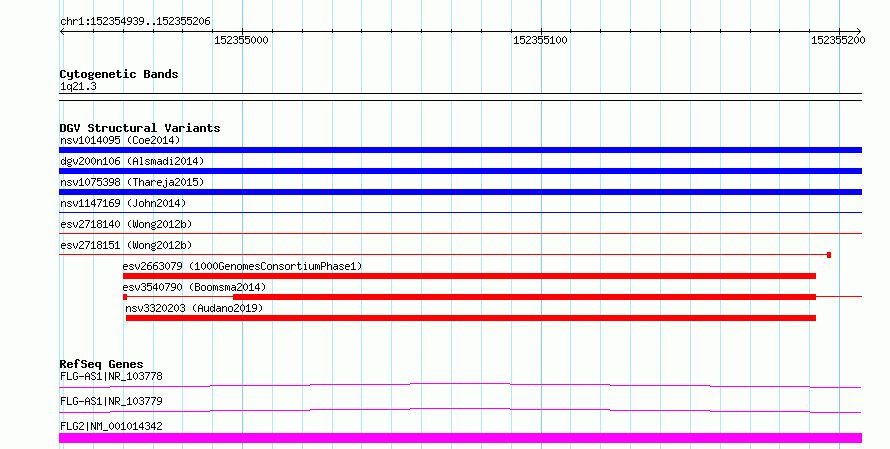Image resolution: width=890 pixels, height=449 pixels.
Task: Select the 1q21.3 band label
Action: point(78,86)
